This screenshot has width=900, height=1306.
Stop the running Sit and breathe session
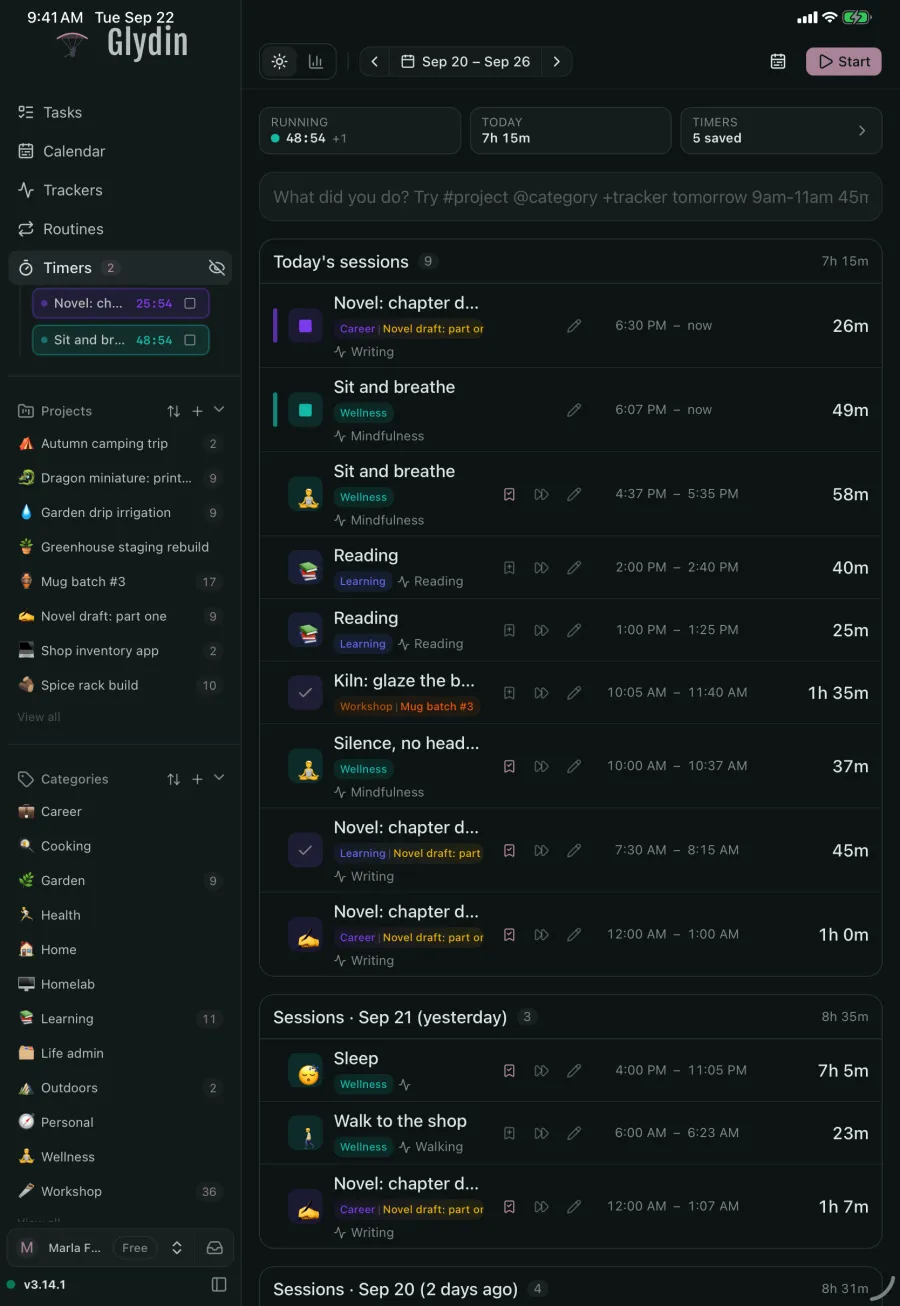(x=305, y=410)
